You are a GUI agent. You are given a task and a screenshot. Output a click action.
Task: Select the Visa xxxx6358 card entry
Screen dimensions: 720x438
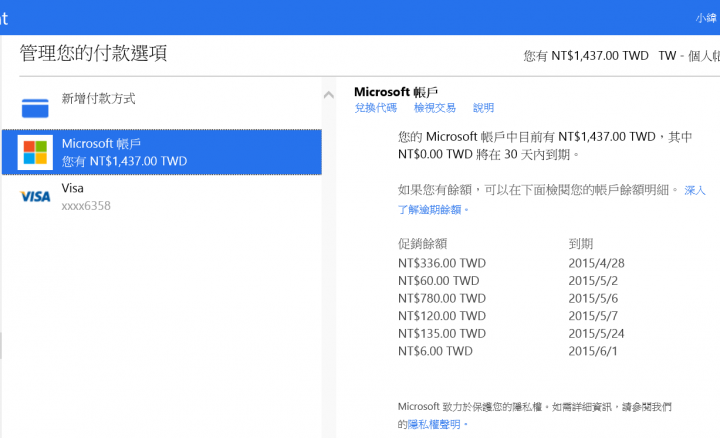pyautogui.click(x=162, y=197)
